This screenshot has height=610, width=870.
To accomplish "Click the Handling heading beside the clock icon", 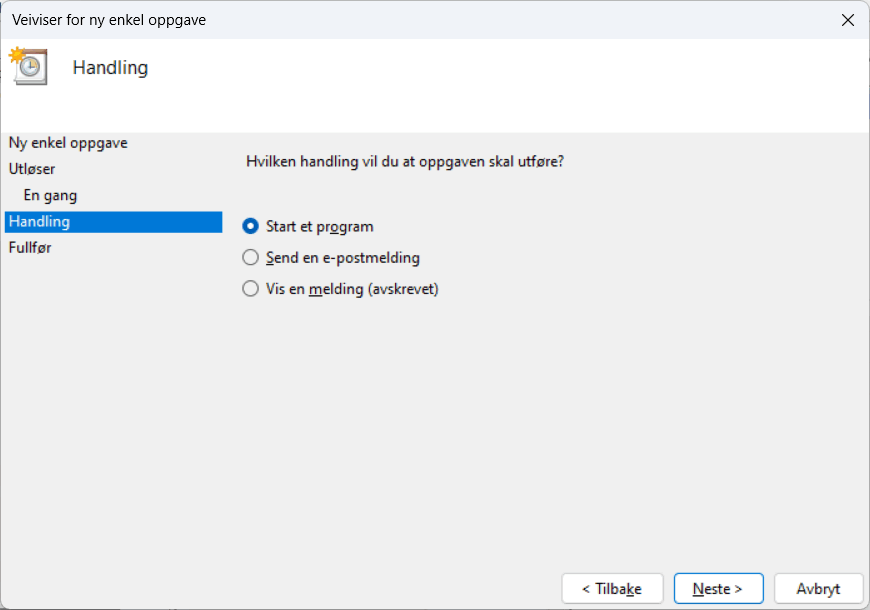I will pyautogui.click(x=110, y=68).
